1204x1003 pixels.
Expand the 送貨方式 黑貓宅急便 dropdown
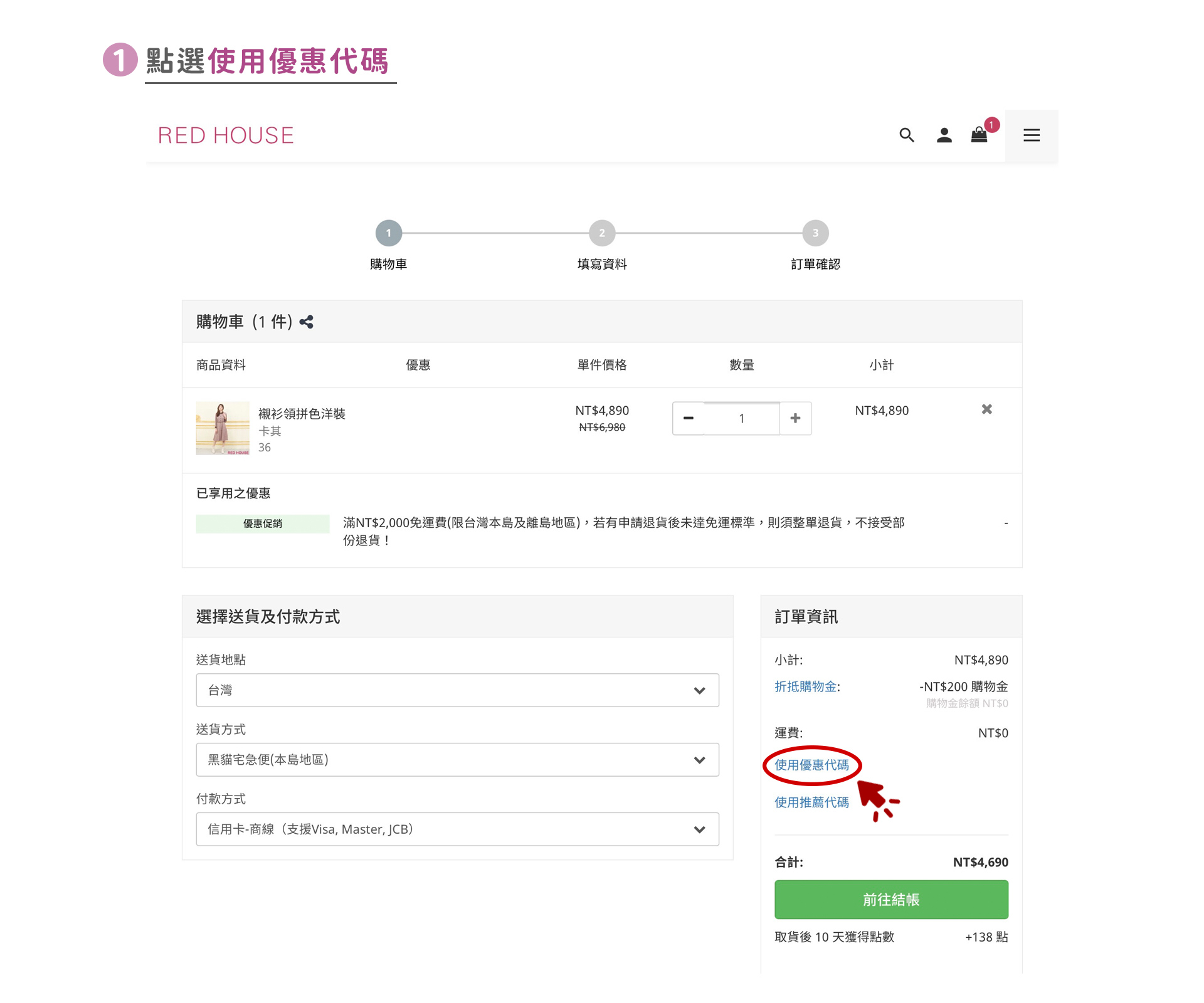[x=457, y=760]
